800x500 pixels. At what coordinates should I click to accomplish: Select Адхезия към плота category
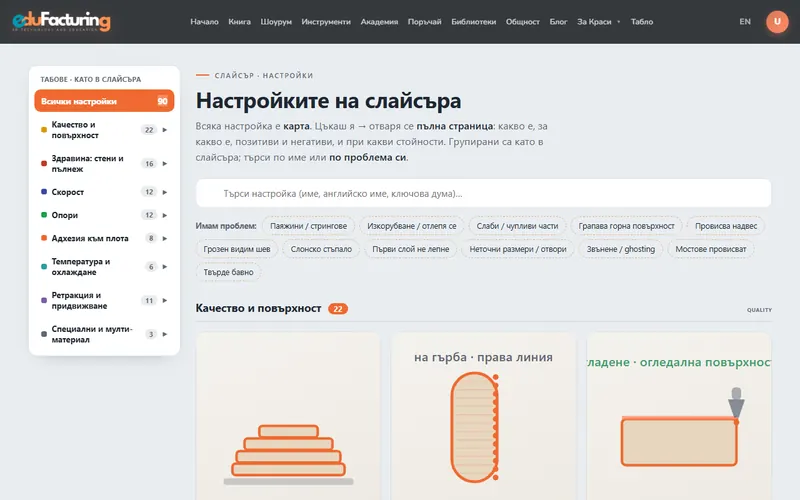(x=104, y=238)
